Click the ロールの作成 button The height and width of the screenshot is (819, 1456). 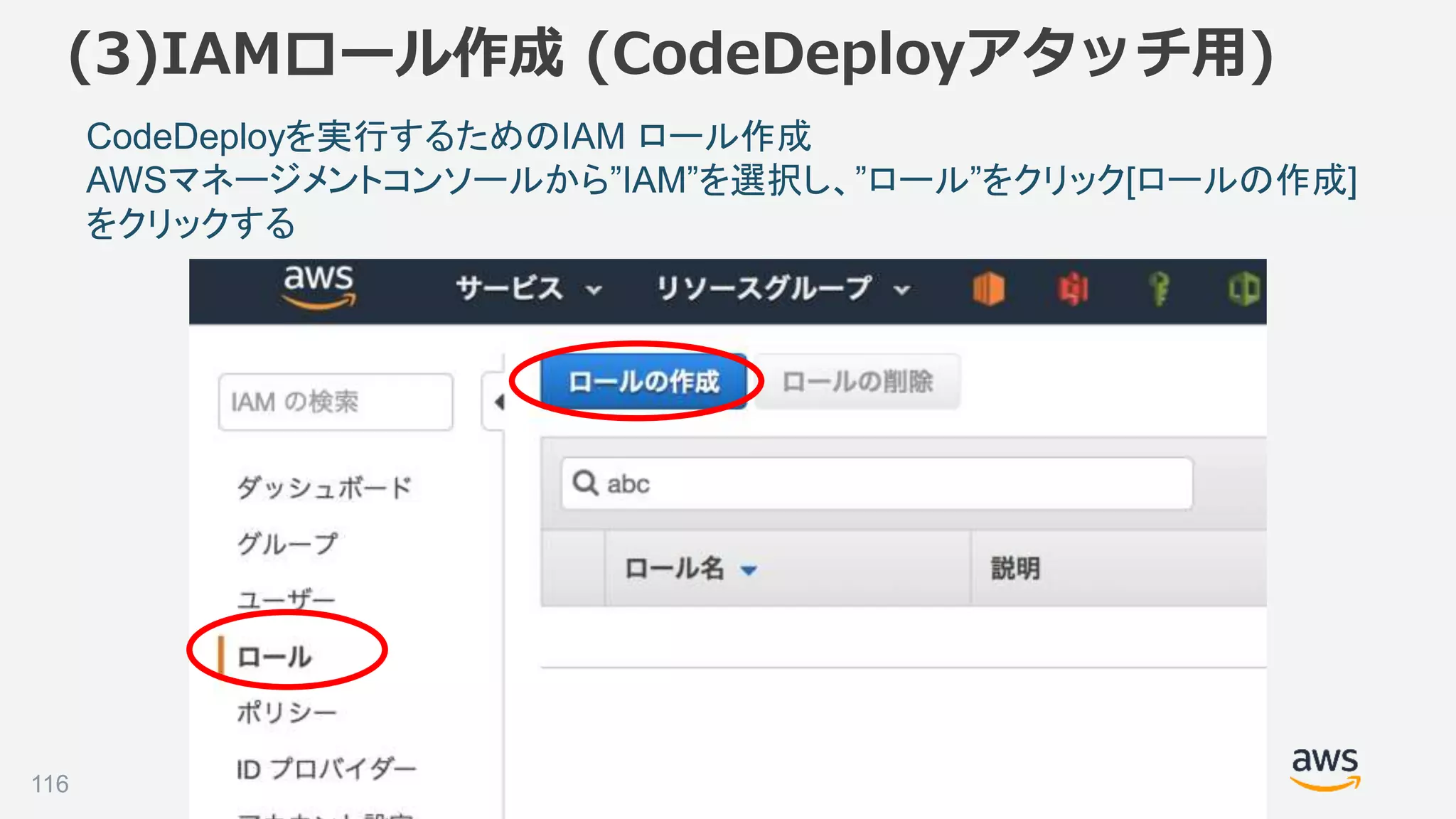click(x=644, y=382)
